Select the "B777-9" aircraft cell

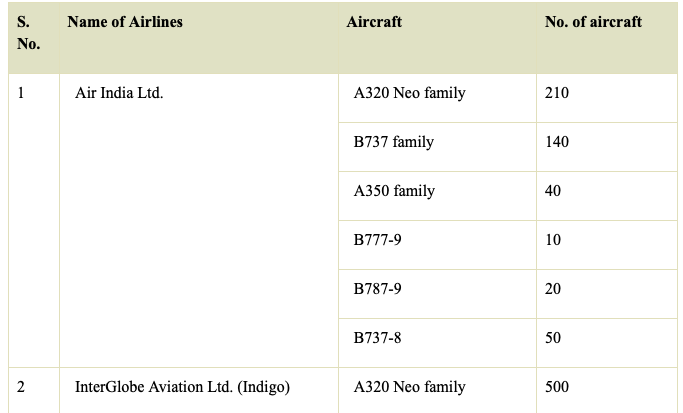tap(377, 240)
